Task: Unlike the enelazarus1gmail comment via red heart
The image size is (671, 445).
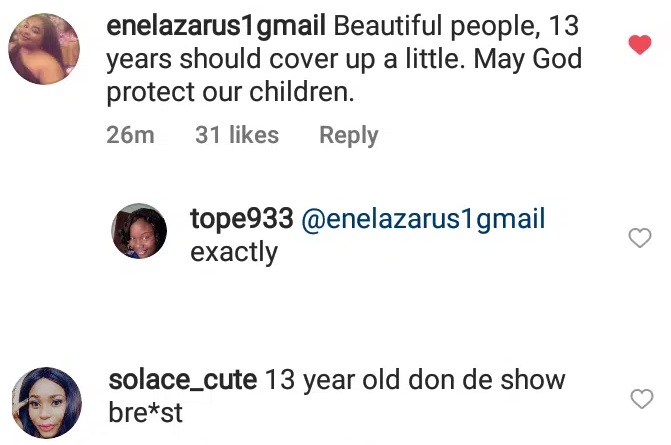Action: pyautogui.click(x=638, y=44)
